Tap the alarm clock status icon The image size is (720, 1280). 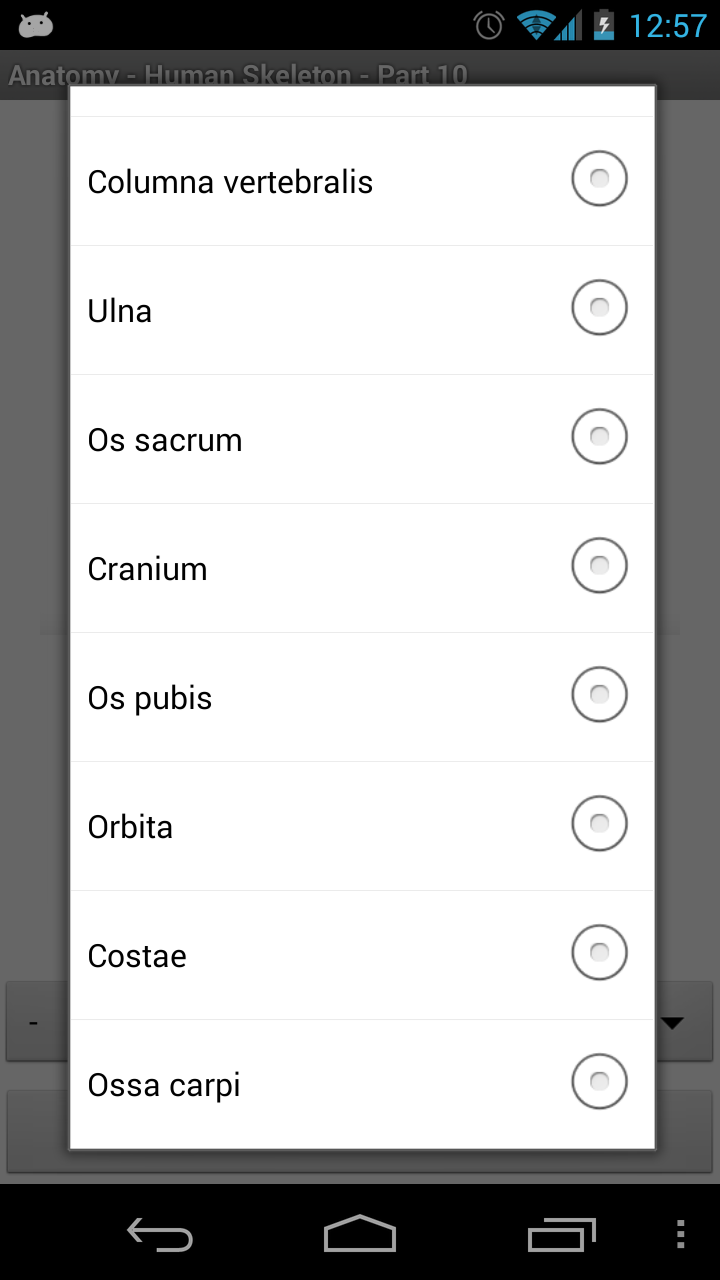coord(489,25)
